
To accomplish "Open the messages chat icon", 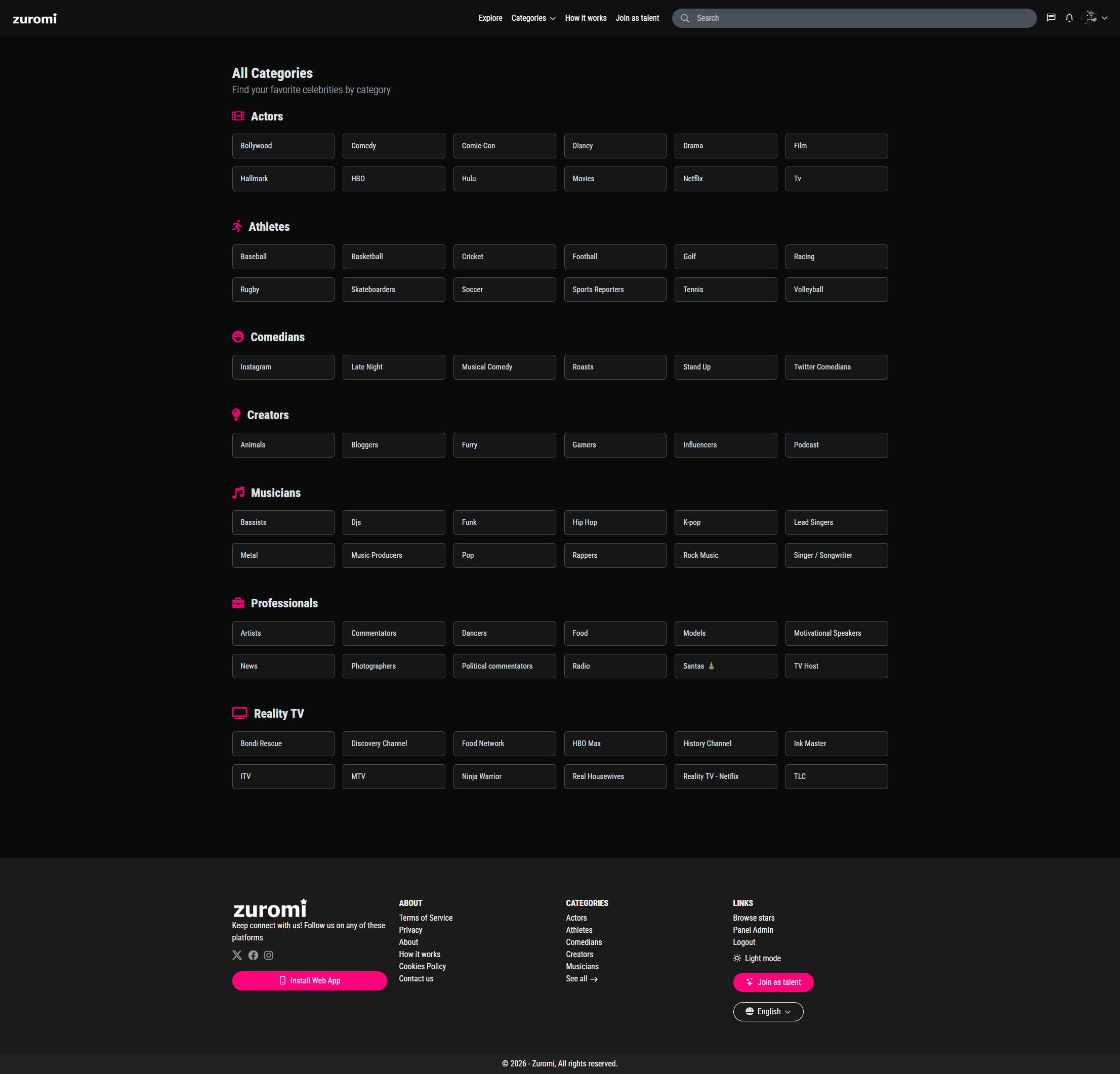I will (1050, 18).
